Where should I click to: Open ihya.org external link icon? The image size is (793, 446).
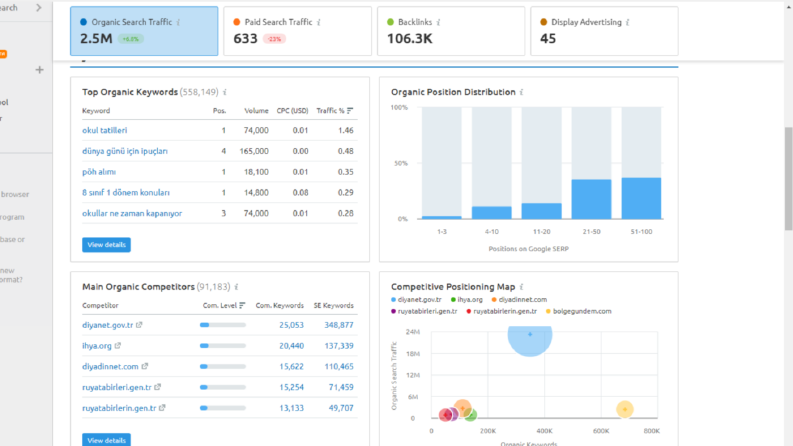117,345
